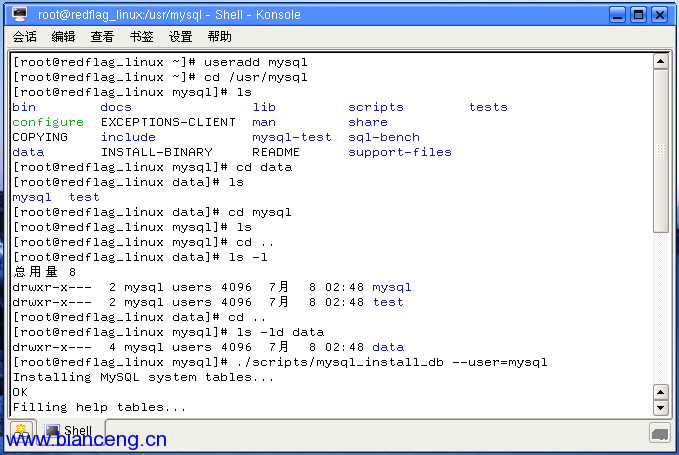Screen dimensions: 679x455
Task: Click the 'docs' directory name
Action: coord(116,107)
